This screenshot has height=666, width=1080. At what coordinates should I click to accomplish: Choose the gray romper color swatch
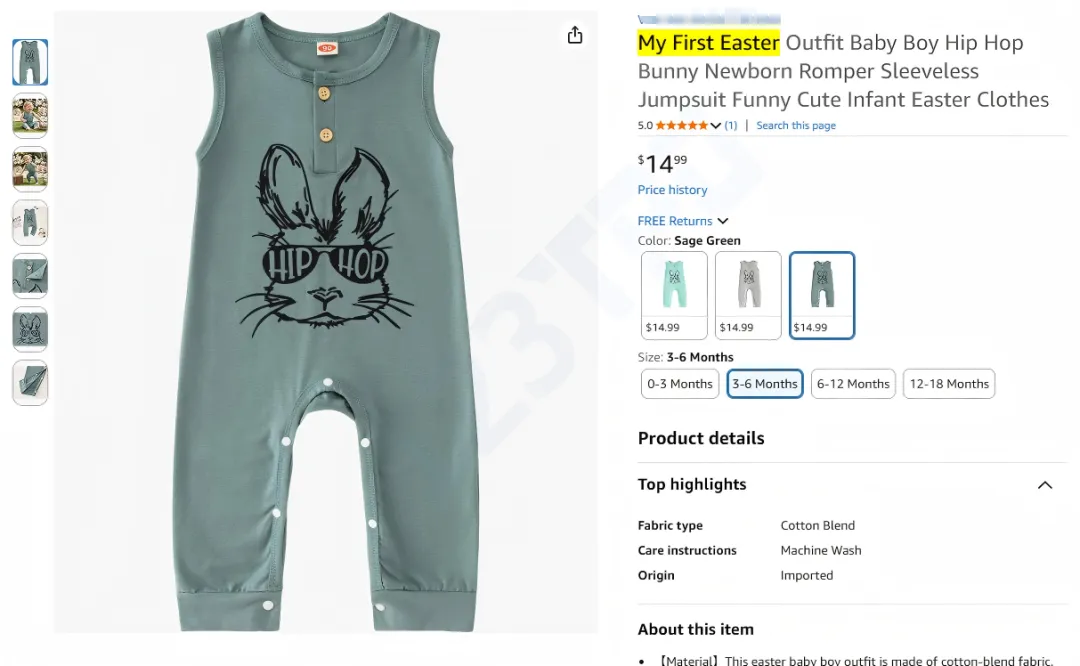748,295
